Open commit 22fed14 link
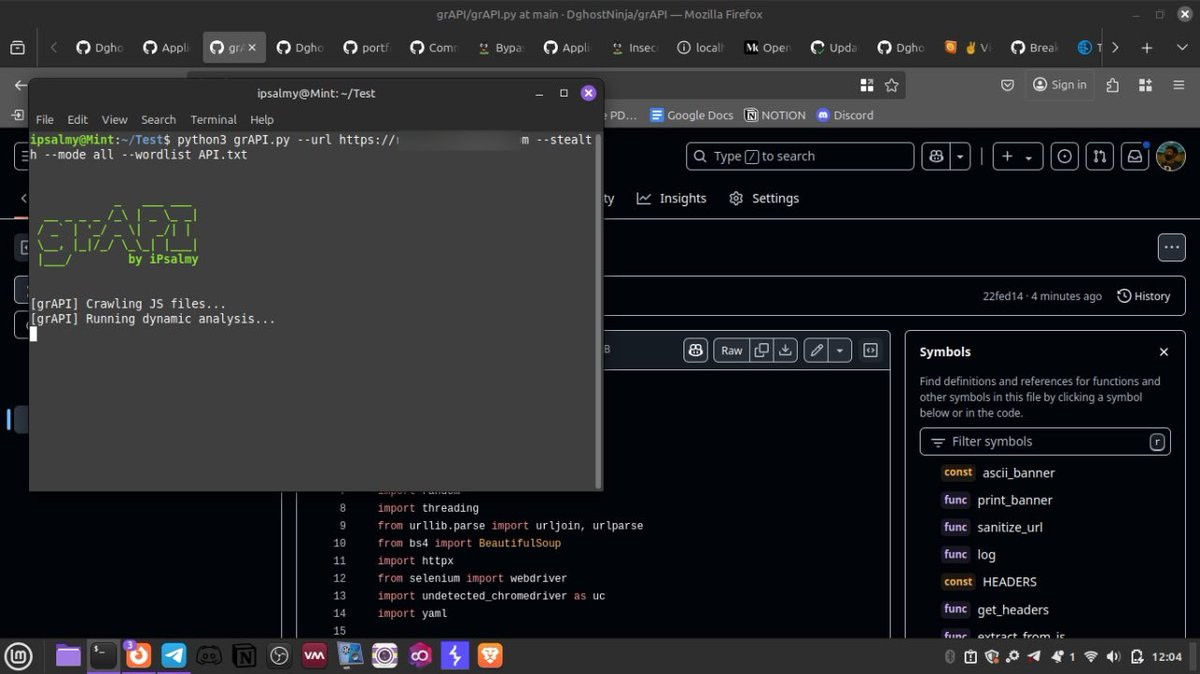 pyautogui.click(x=1004, y=296)
